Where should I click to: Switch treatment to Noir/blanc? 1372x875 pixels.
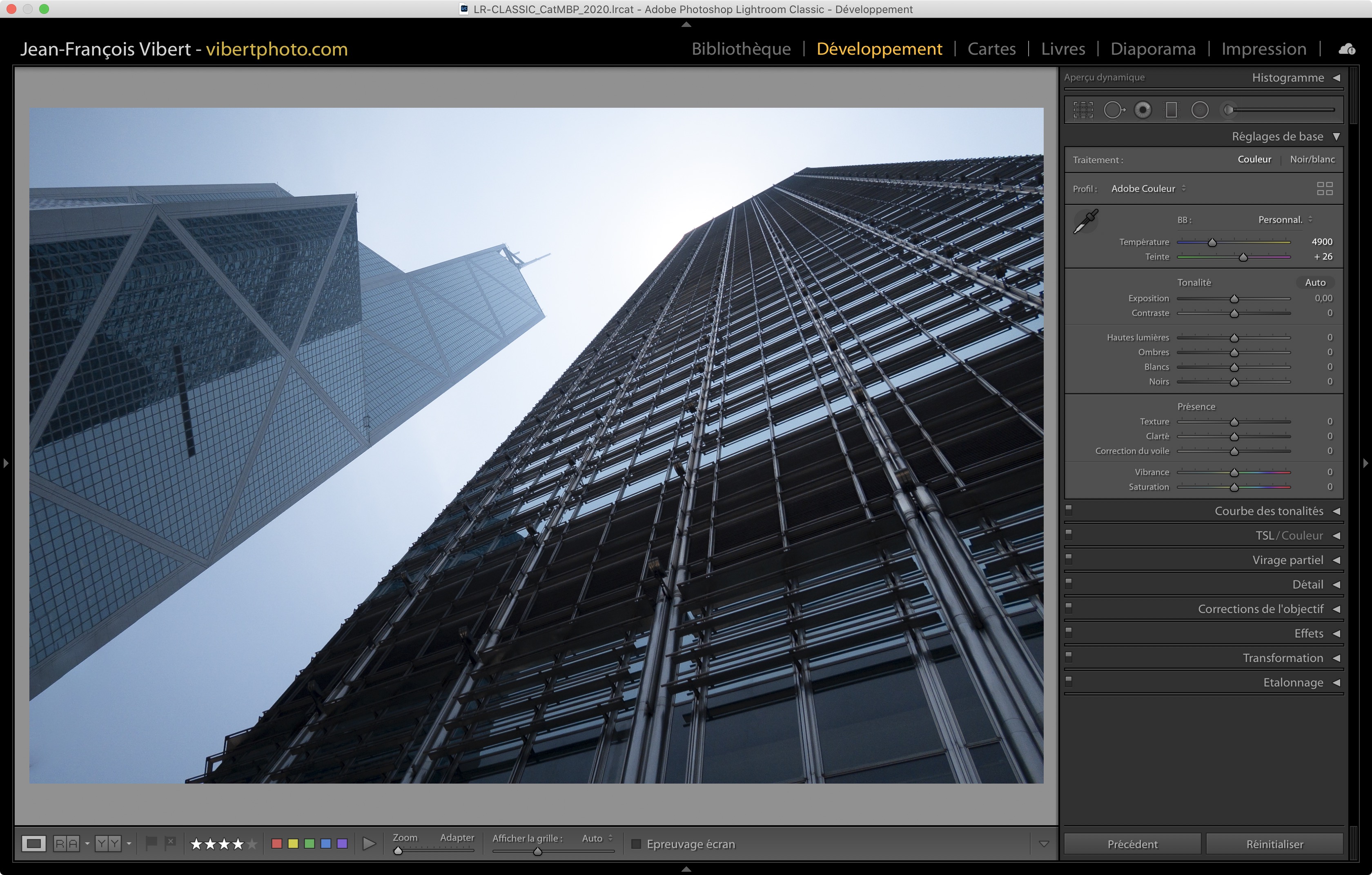pyautogui.click(x=1312, y=160)
